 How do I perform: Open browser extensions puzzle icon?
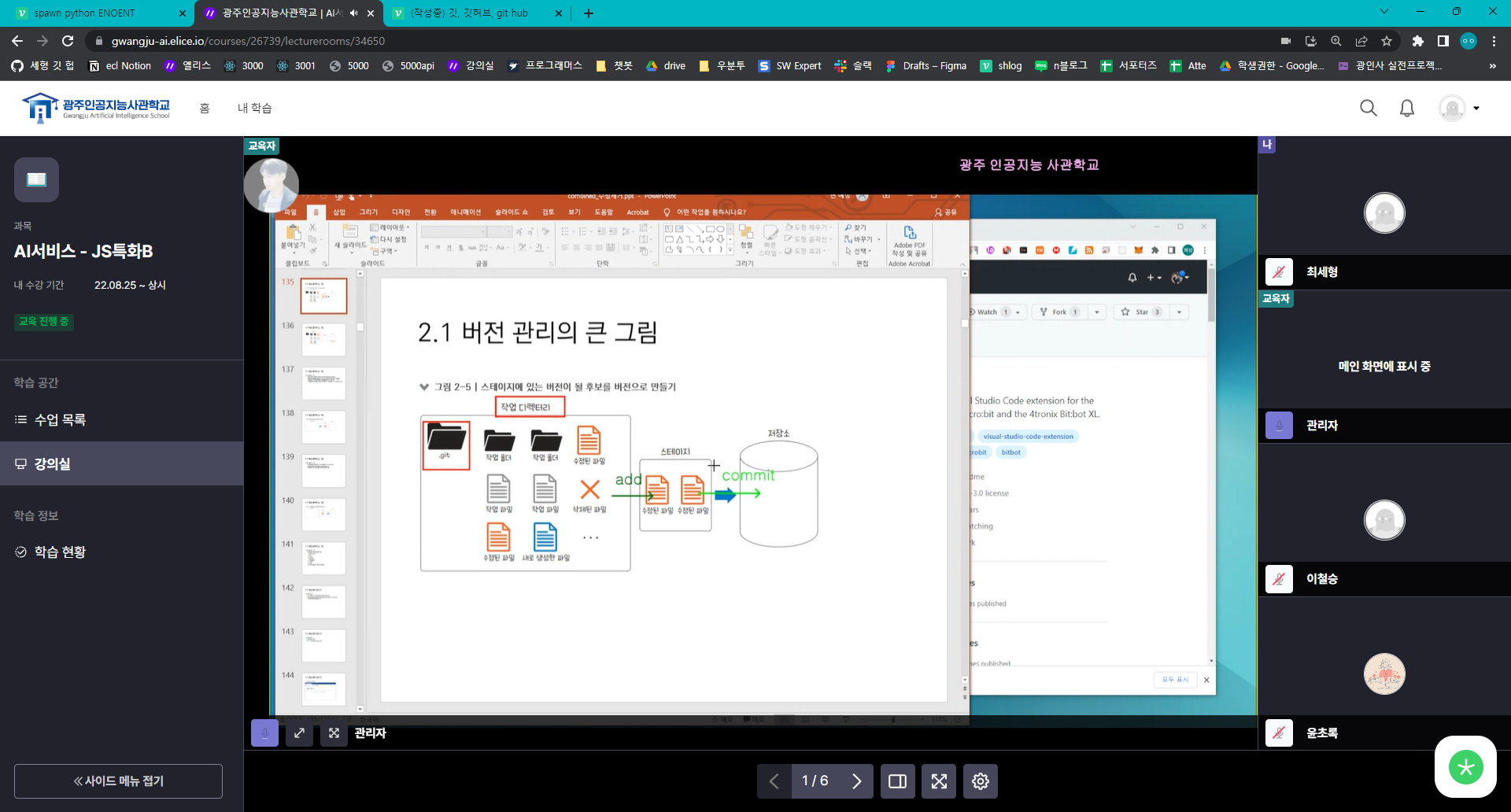pyautogui.click(x=1417, y=41)
